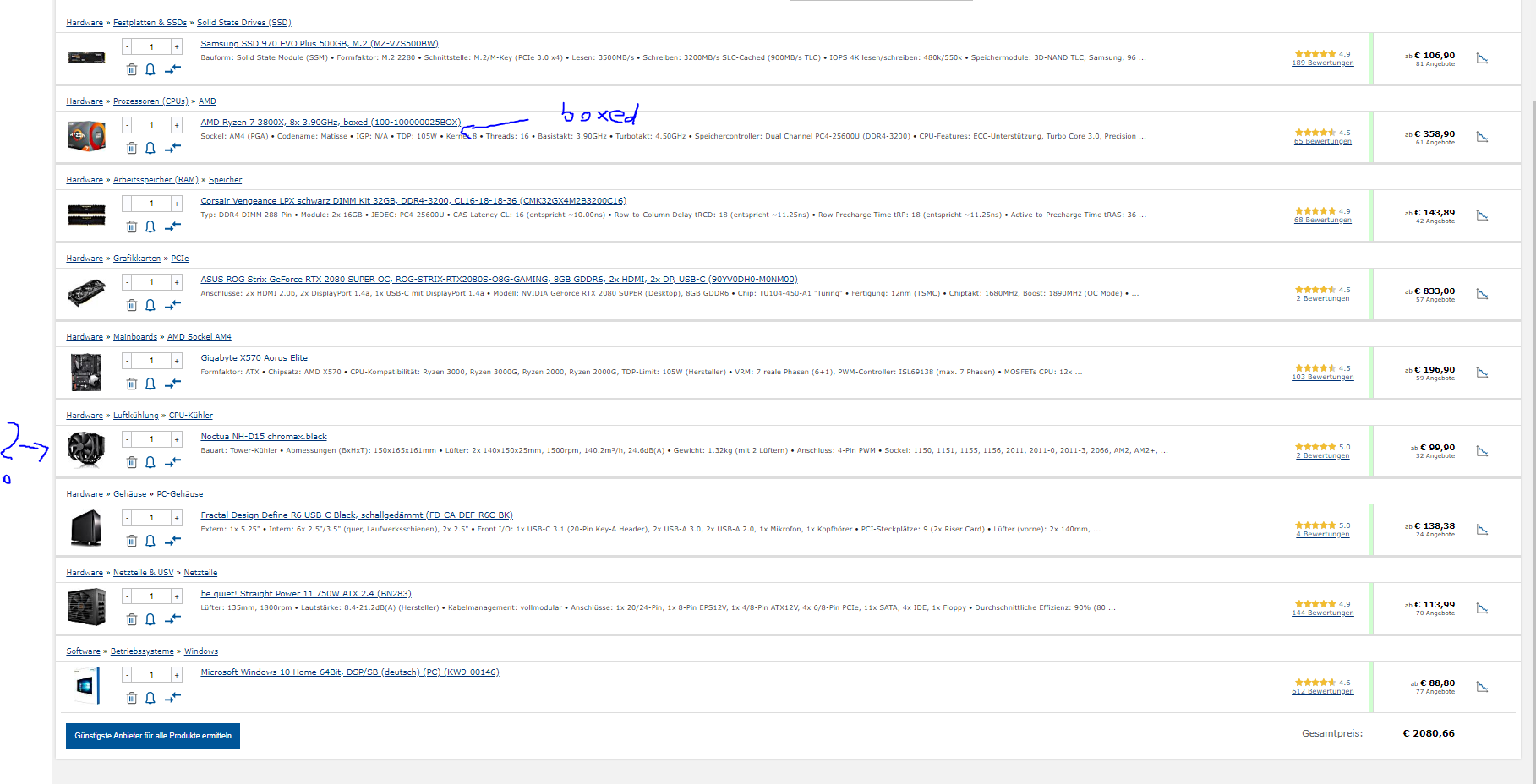
Task: Delete Gigabyte X570 Aorus Elite from list
Action: [132, 384]
